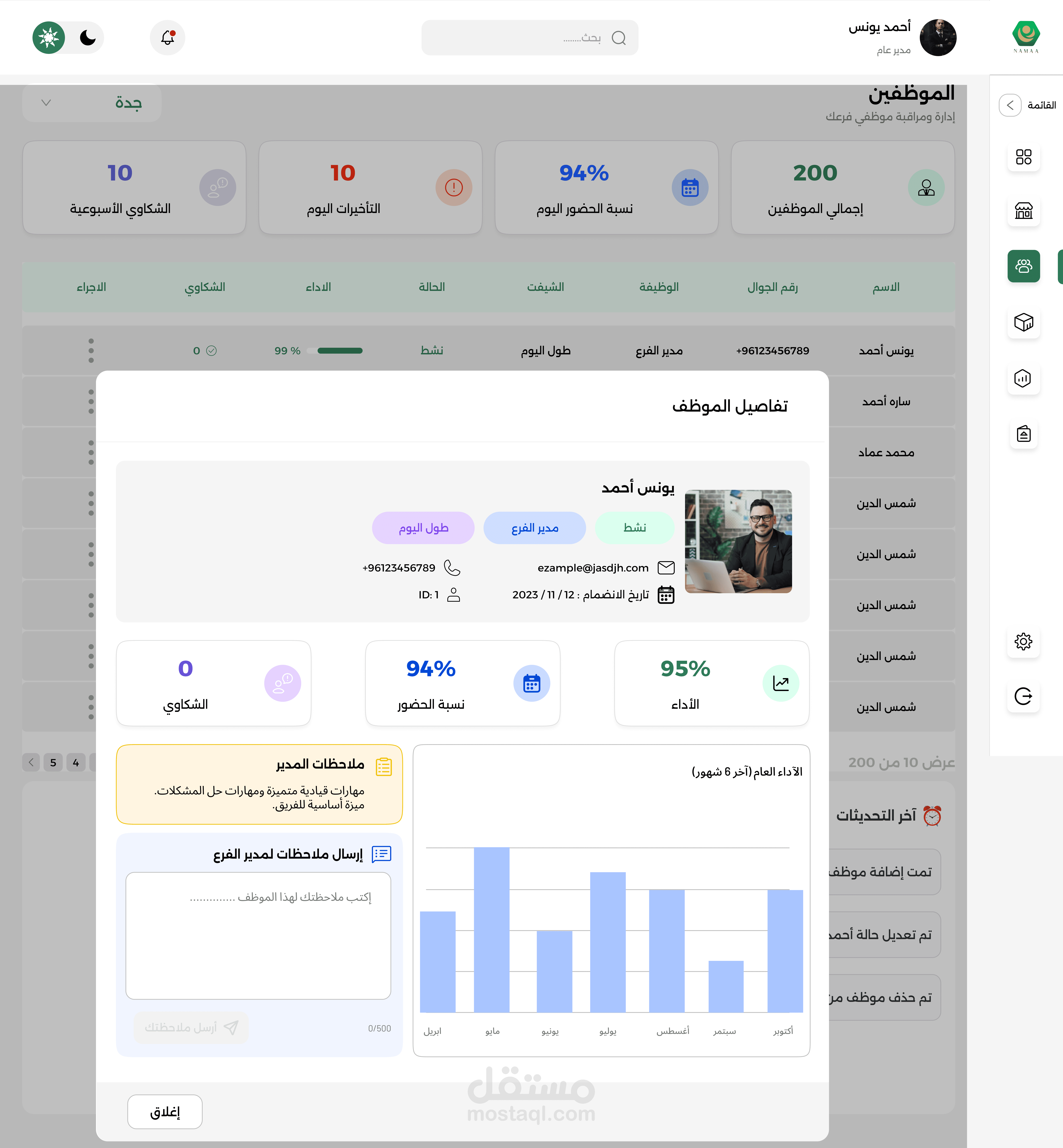Click the employee note text area
This screenshot has width=1063, height=1148.
[258, 936]
